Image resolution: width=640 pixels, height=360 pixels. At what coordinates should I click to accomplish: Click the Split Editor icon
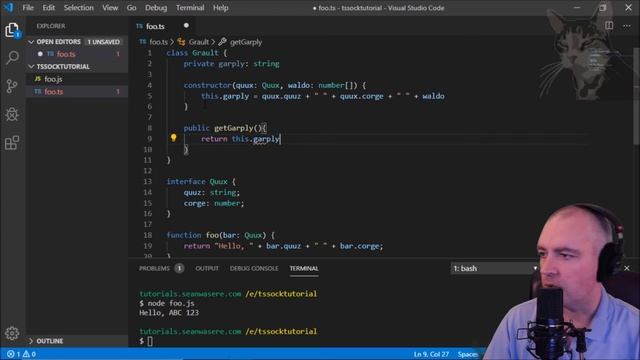609,26
